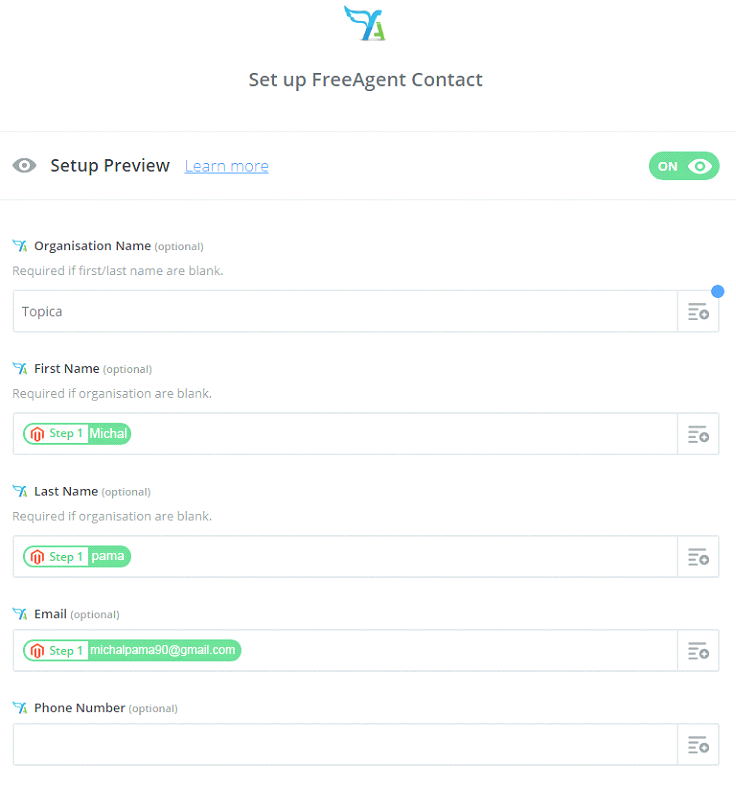The image size is (736, 787).
Task: Click the FreeAgent icon beside Email label
Action: click(x=20, y=614)
